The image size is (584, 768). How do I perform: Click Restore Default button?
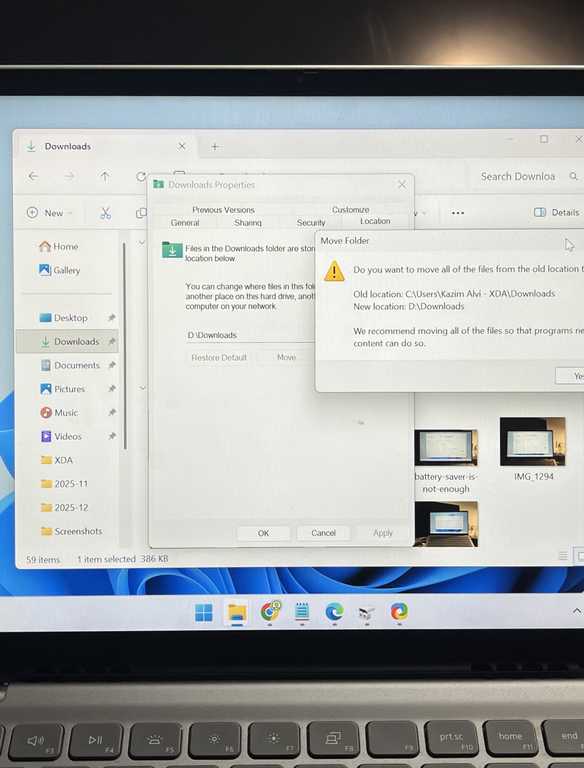coord(219,358)
